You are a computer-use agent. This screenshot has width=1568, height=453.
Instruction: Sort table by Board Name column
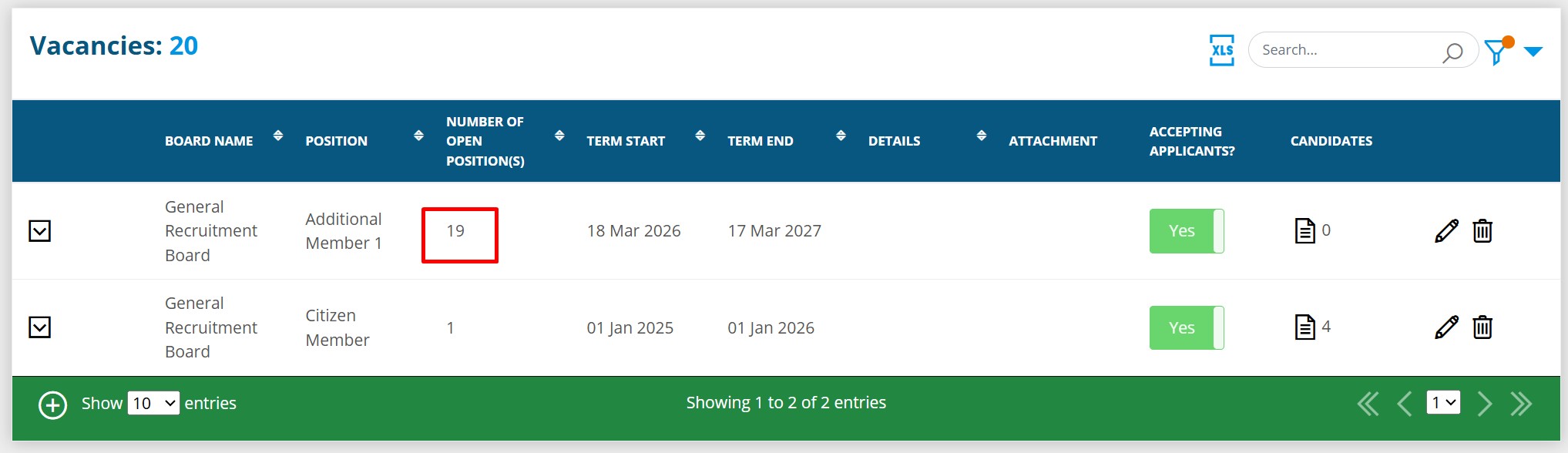278,136
